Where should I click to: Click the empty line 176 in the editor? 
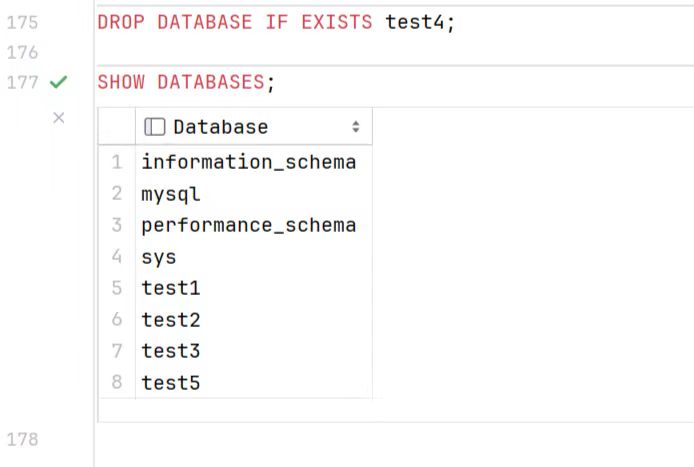394,52
